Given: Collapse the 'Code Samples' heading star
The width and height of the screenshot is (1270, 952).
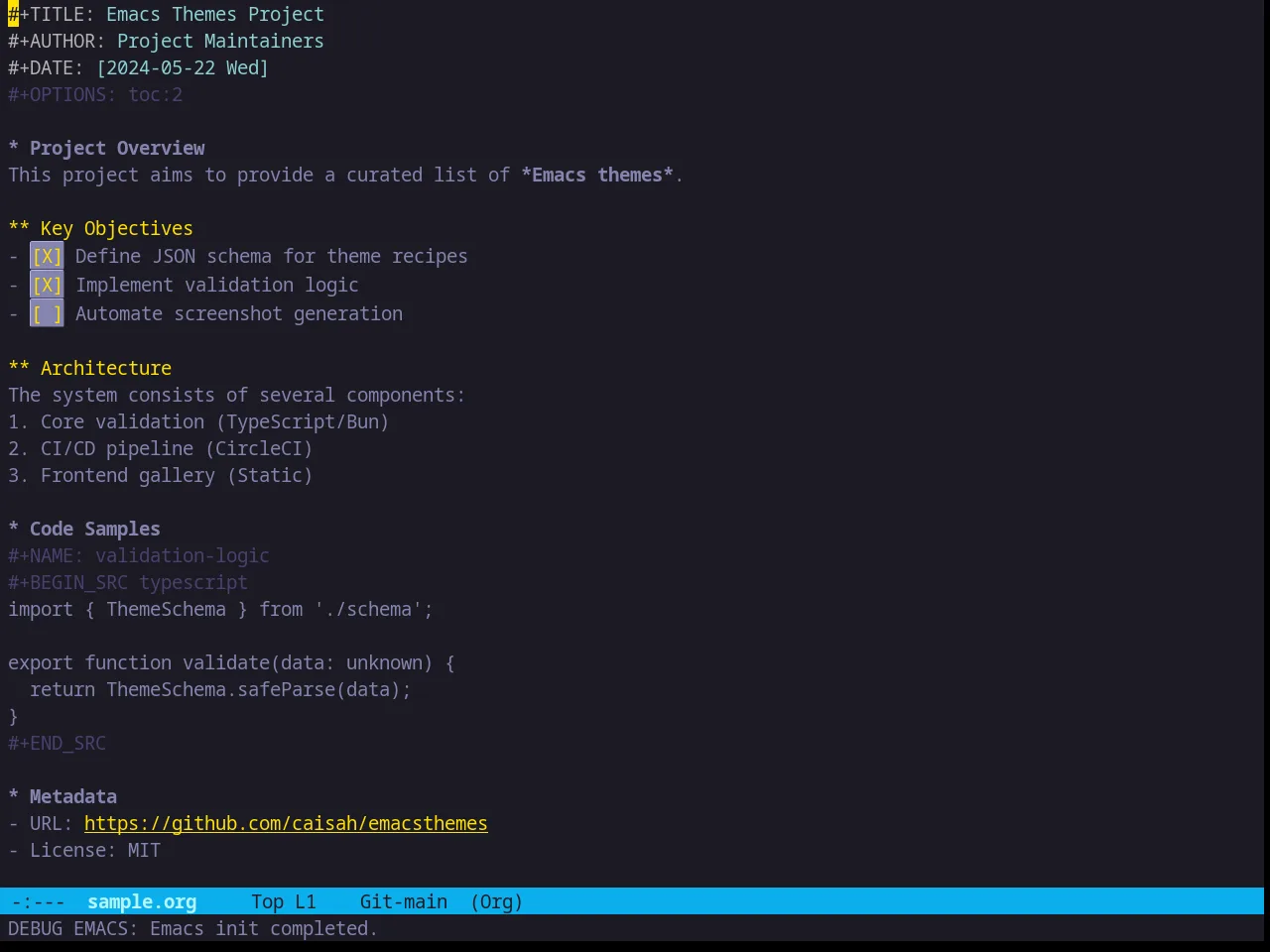Looking at the screenshot, I should [x=14, y=530].
